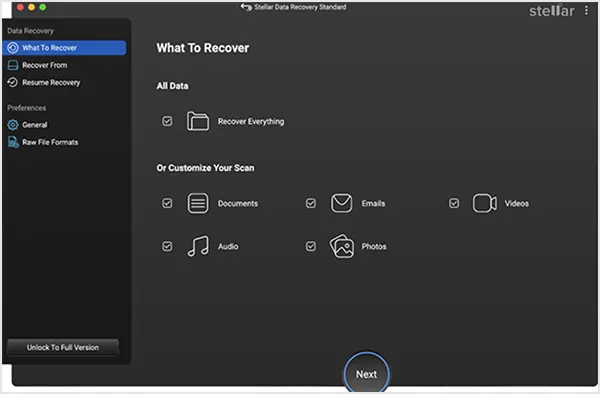Uncheck the Emails checkbox

(311, 203)
